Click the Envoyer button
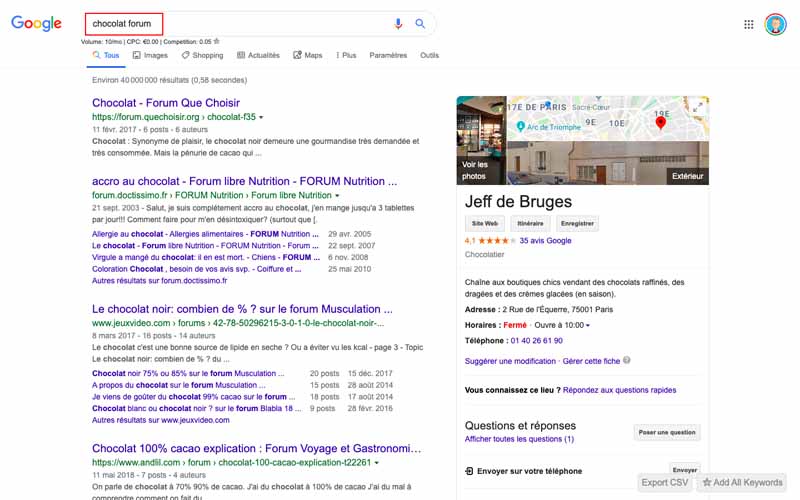The image size is (800, 500). [x=685, y=469]
